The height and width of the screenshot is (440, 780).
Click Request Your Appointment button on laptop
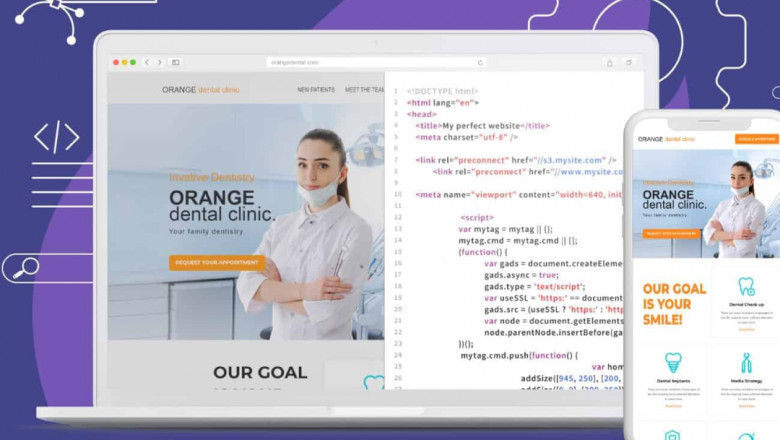(x=217, y=263)
